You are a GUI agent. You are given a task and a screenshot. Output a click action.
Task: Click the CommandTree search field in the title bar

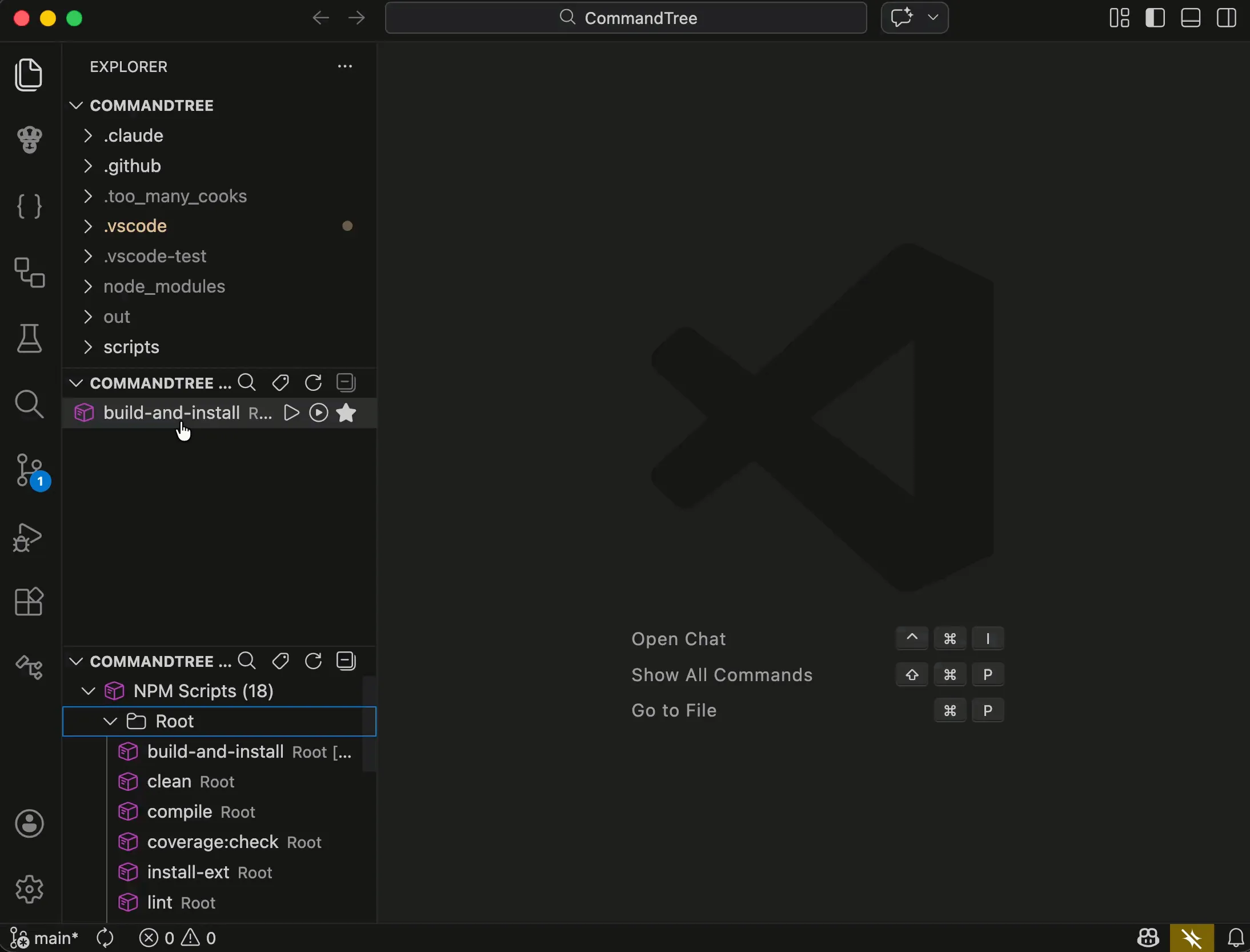pos(626,18)
